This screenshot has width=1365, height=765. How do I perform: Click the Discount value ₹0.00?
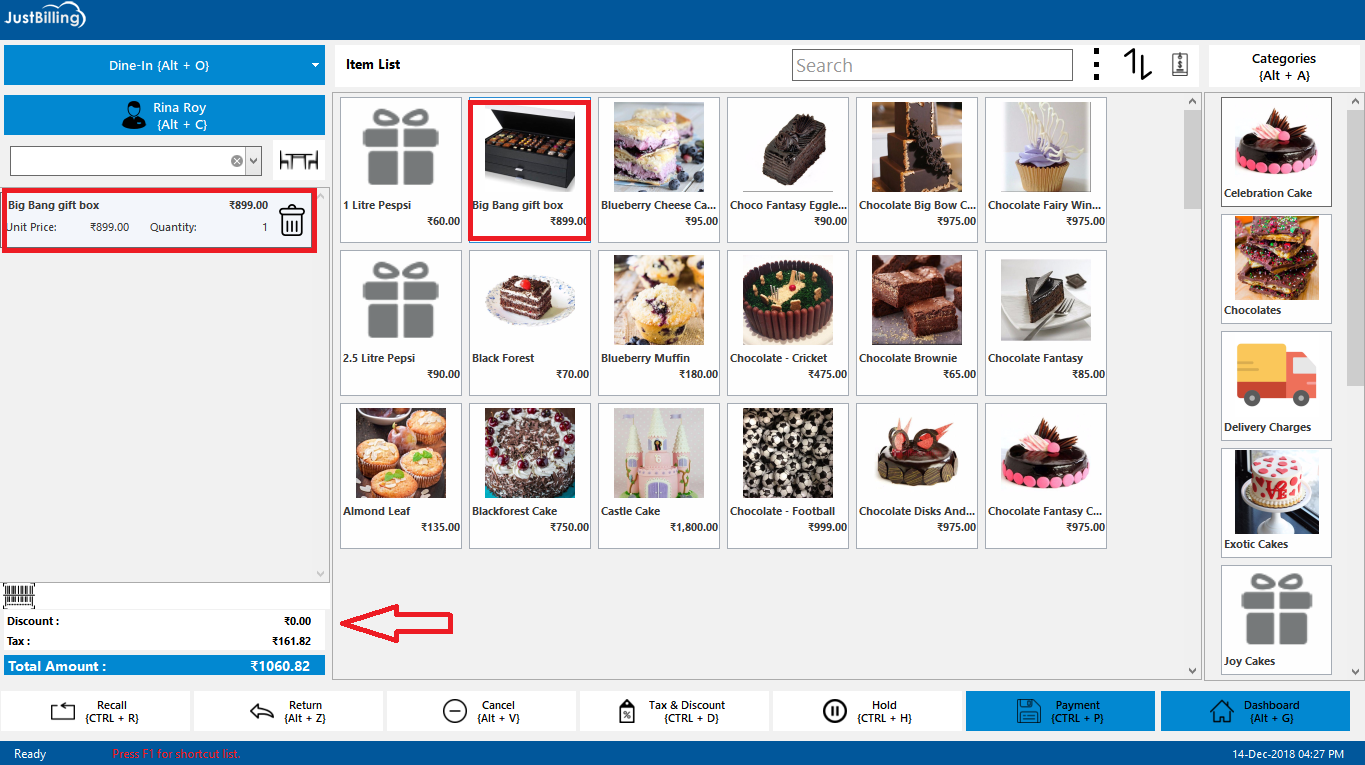(x=297, y=621)
